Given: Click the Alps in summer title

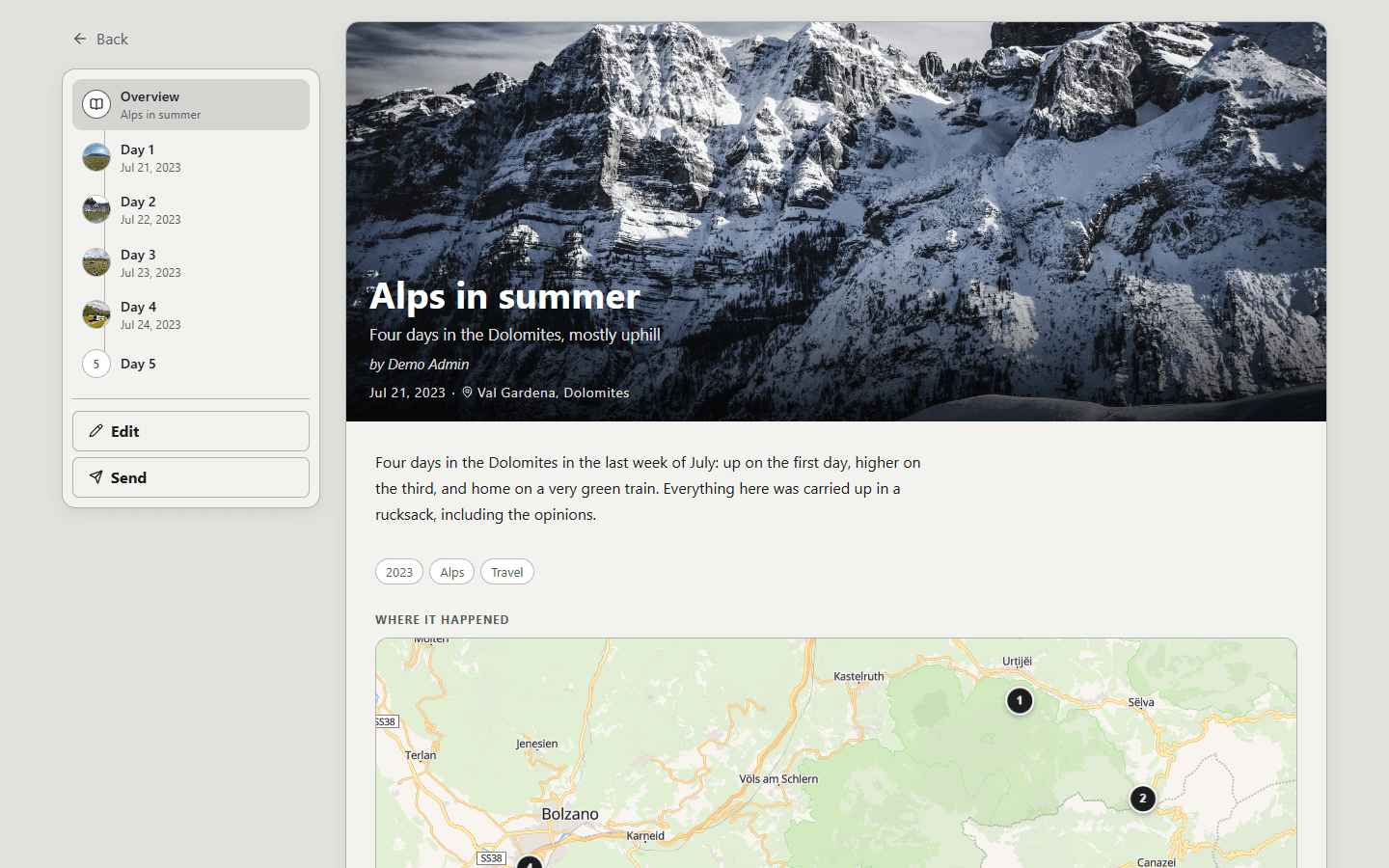Looking at the screenshot, I should pyautogui.click(x=504, y=295).
